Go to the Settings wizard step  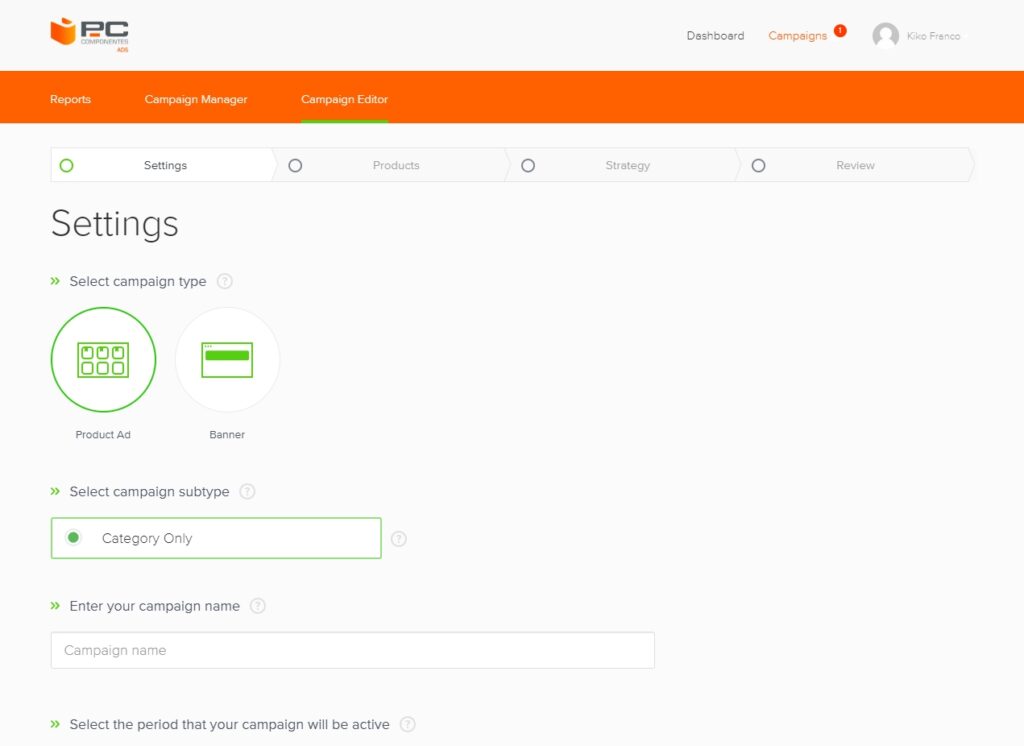pos(165,165)
